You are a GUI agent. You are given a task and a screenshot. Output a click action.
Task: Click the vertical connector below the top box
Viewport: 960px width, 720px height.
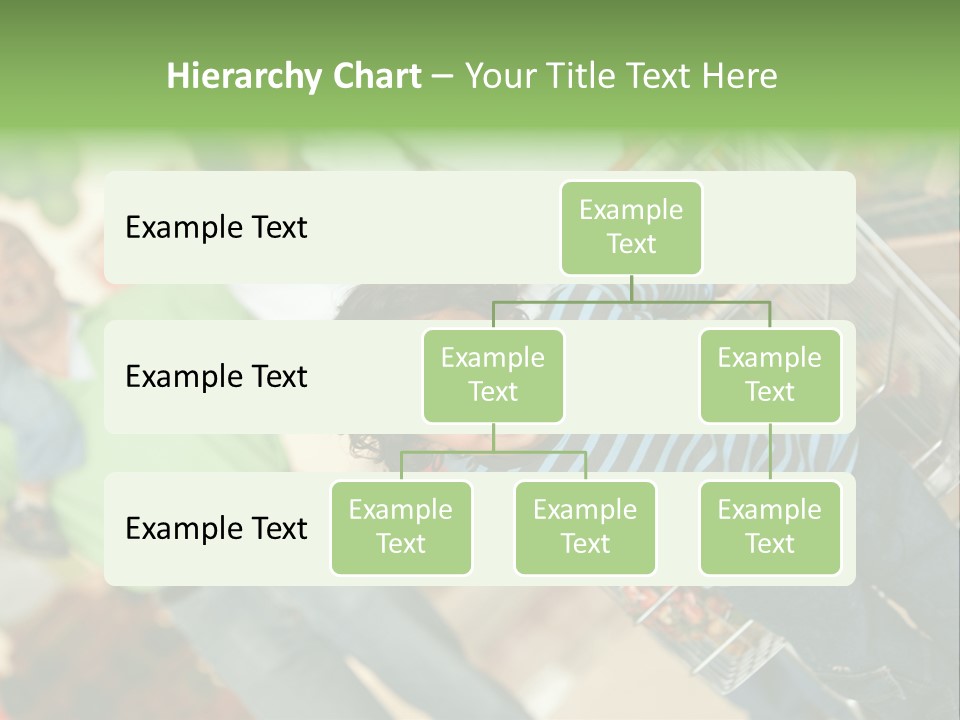pos(631,287)
